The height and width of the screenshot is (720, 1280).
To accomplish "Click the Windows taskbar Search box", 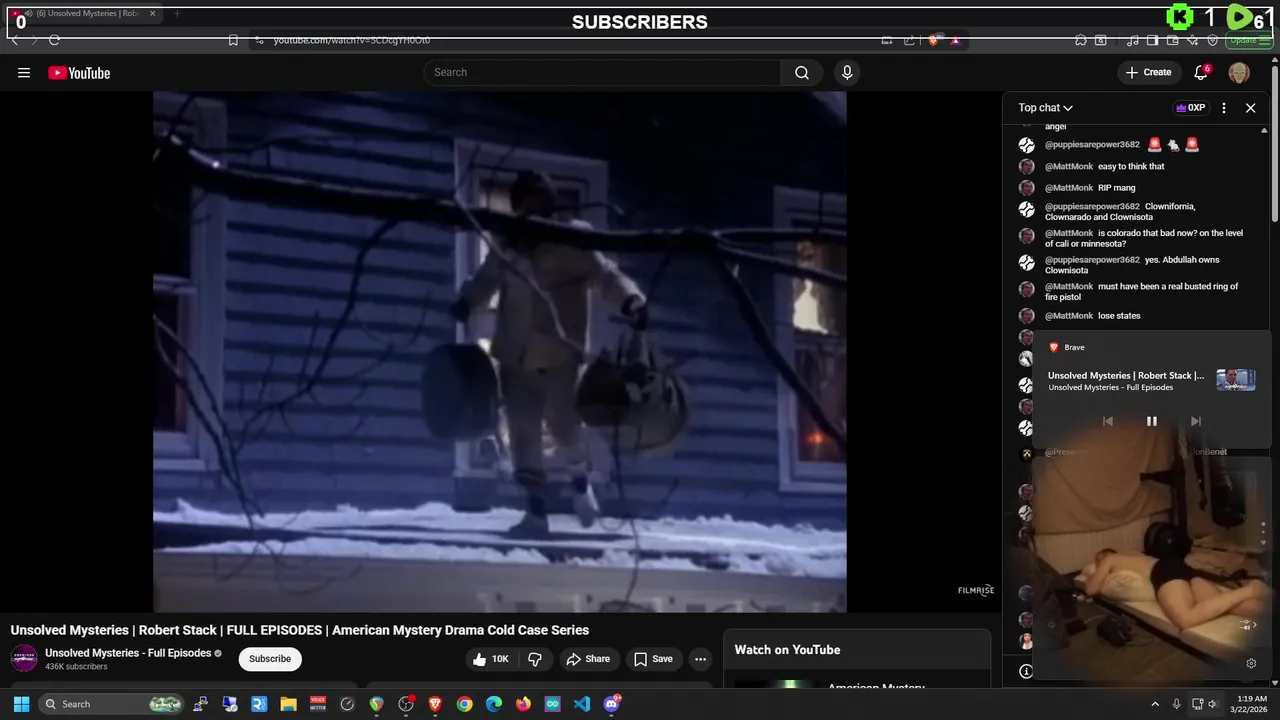I will click(112, 704).
